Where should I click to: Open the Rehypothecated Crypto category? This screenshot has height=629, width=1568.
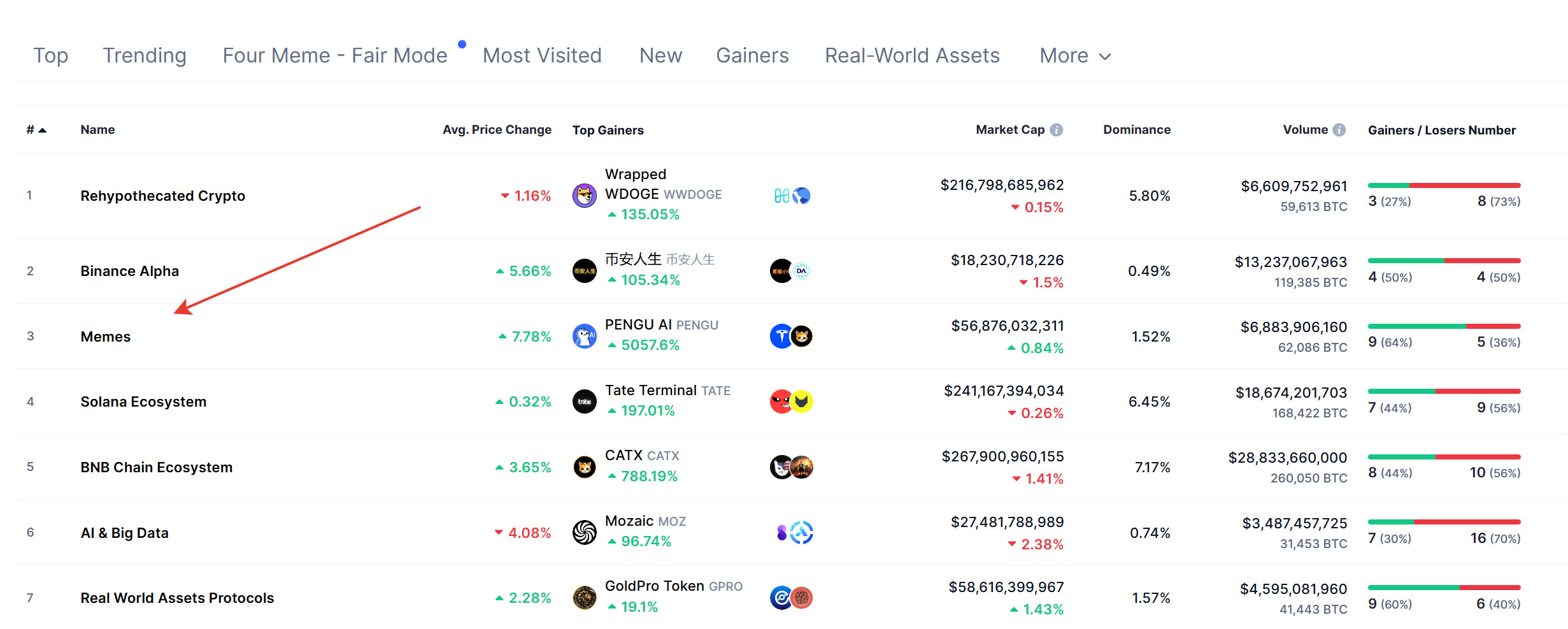click(x=162, y=196)
